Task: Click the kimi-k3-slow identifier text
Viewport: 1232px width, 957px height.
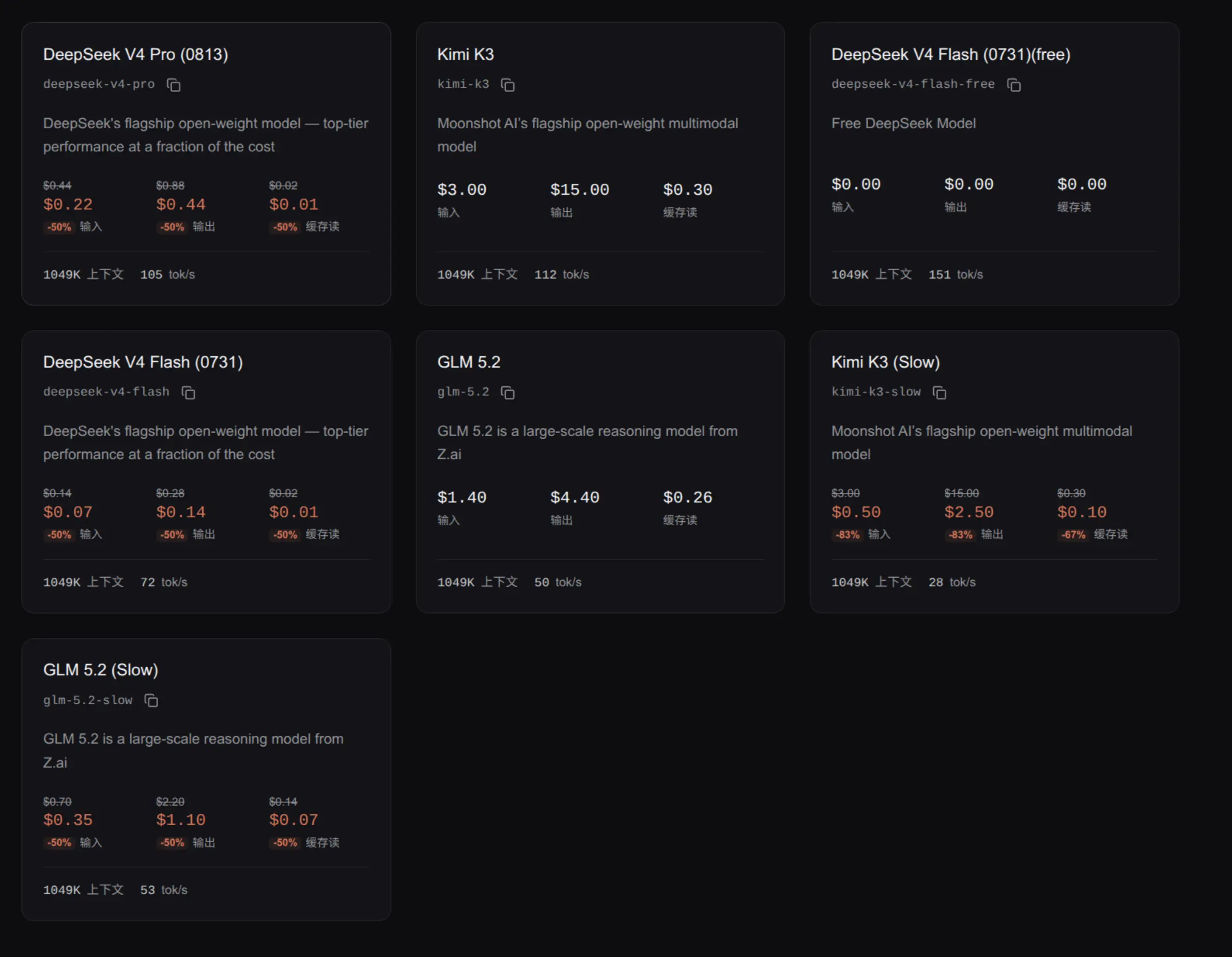Action: click(875, 392)
